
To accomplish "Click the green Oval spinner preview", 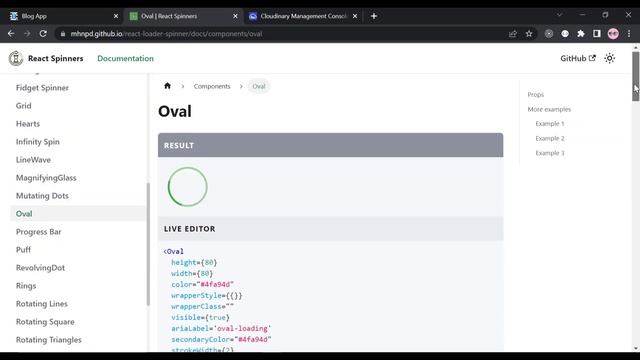I will click(188, 187).
